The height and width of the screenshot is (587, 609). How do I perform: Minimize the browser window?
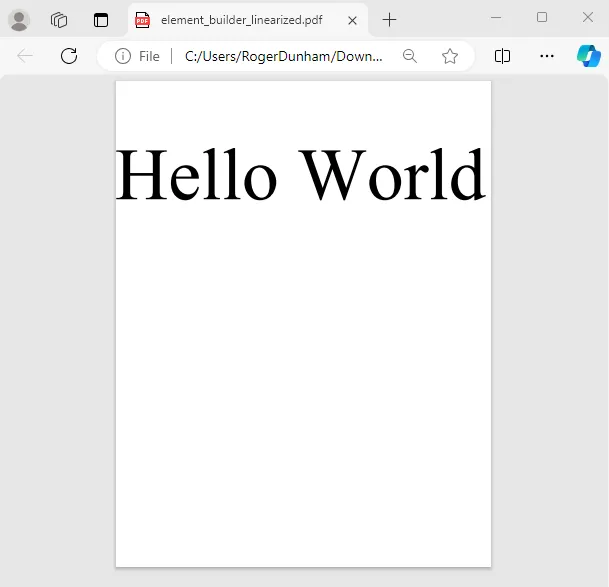click(x=496, y=18)
